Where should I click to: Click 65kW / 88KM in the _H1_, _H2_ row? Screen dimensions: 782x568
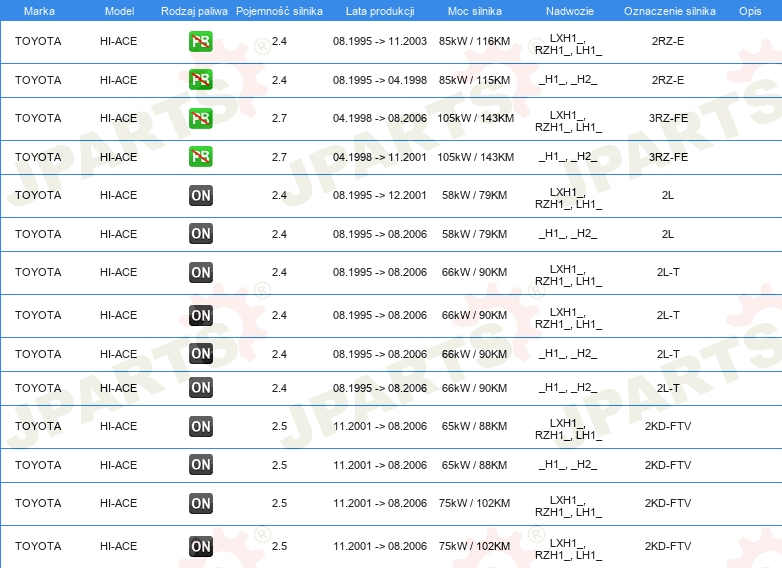click(x=475, y=465)
